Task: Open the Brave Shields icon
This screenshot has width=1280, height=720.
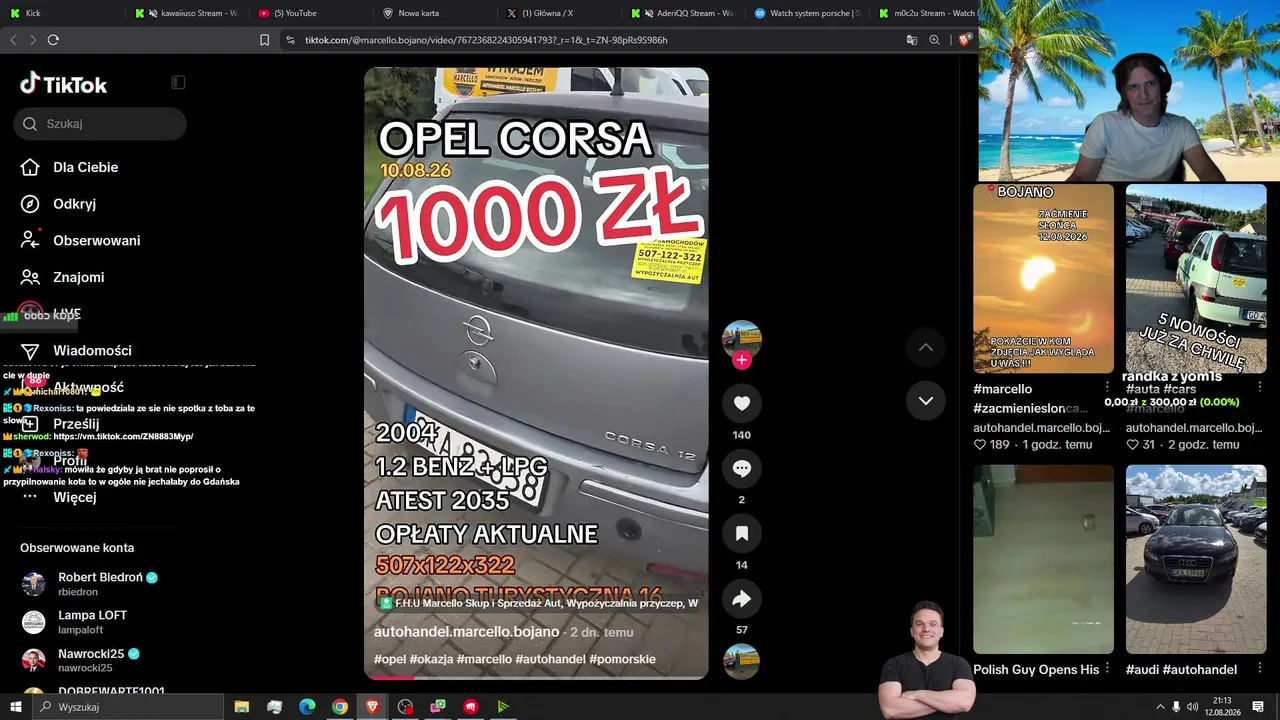Action: 964,40
